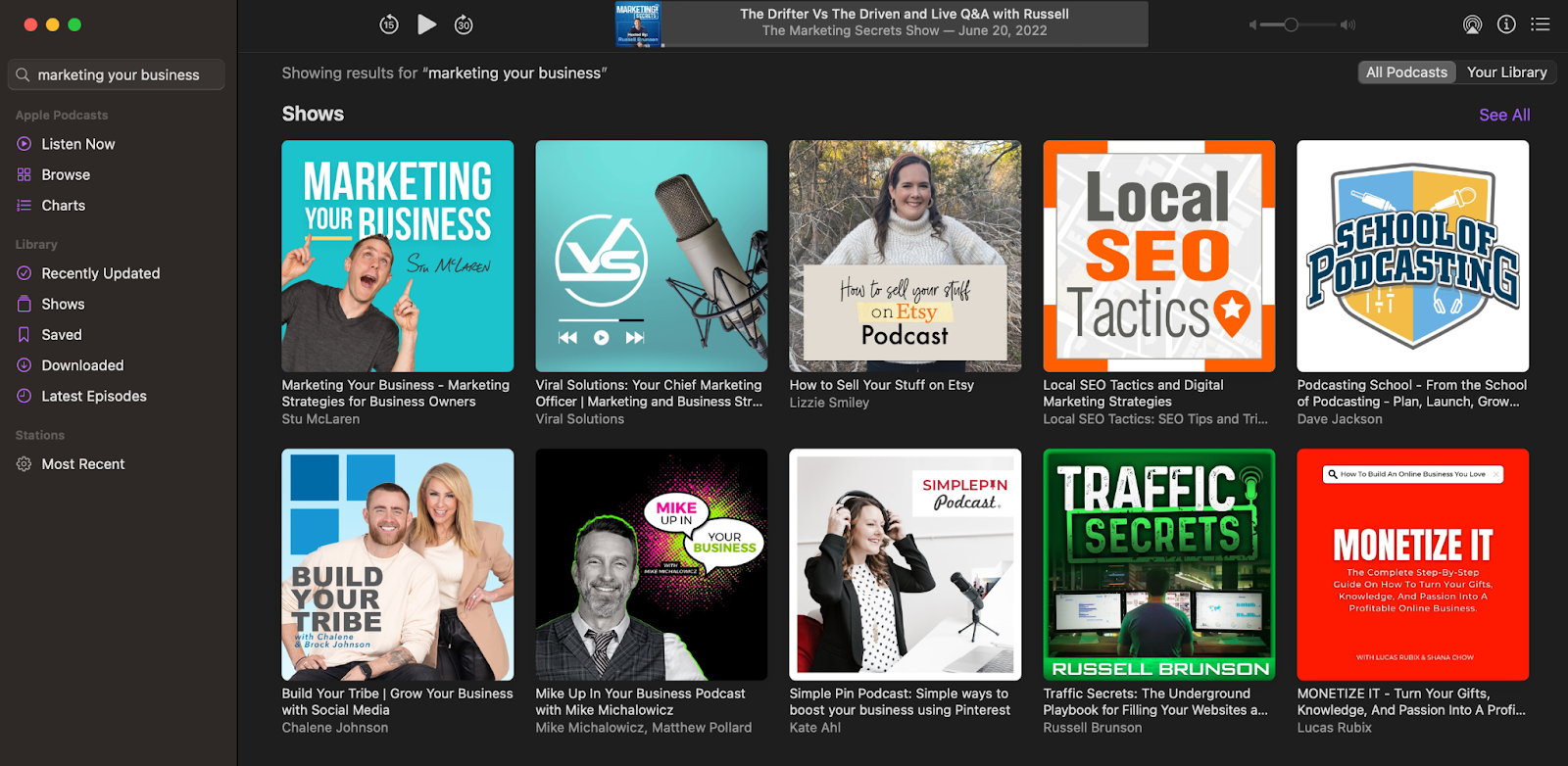1568x766 pixels.
Task: Click Traffic Secrets Underground Playbook title
Action: pyautogui.click(x=1155, y=701)
